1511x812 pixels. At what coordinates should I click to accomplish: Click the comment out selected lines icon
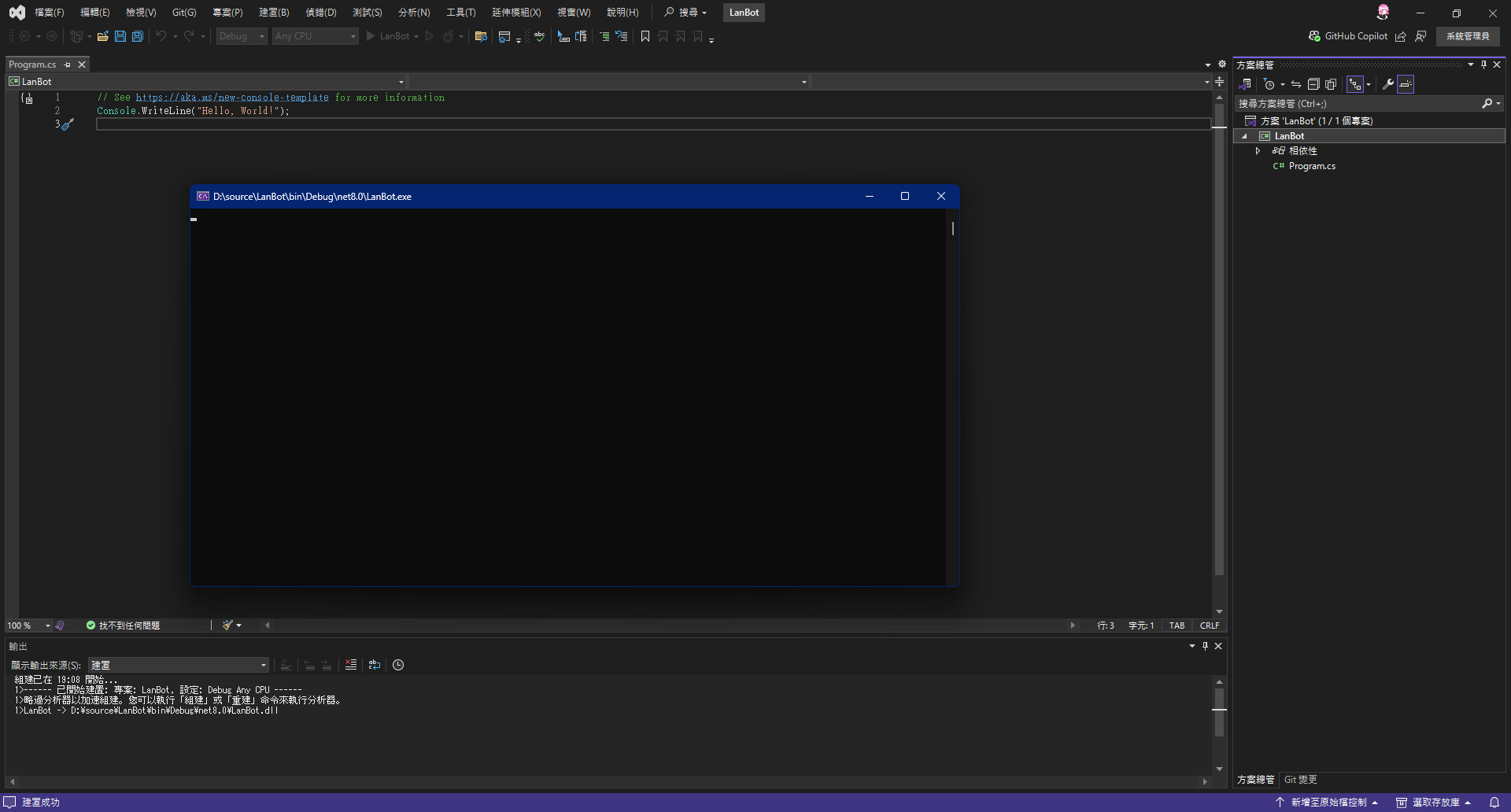pos(604,36)
